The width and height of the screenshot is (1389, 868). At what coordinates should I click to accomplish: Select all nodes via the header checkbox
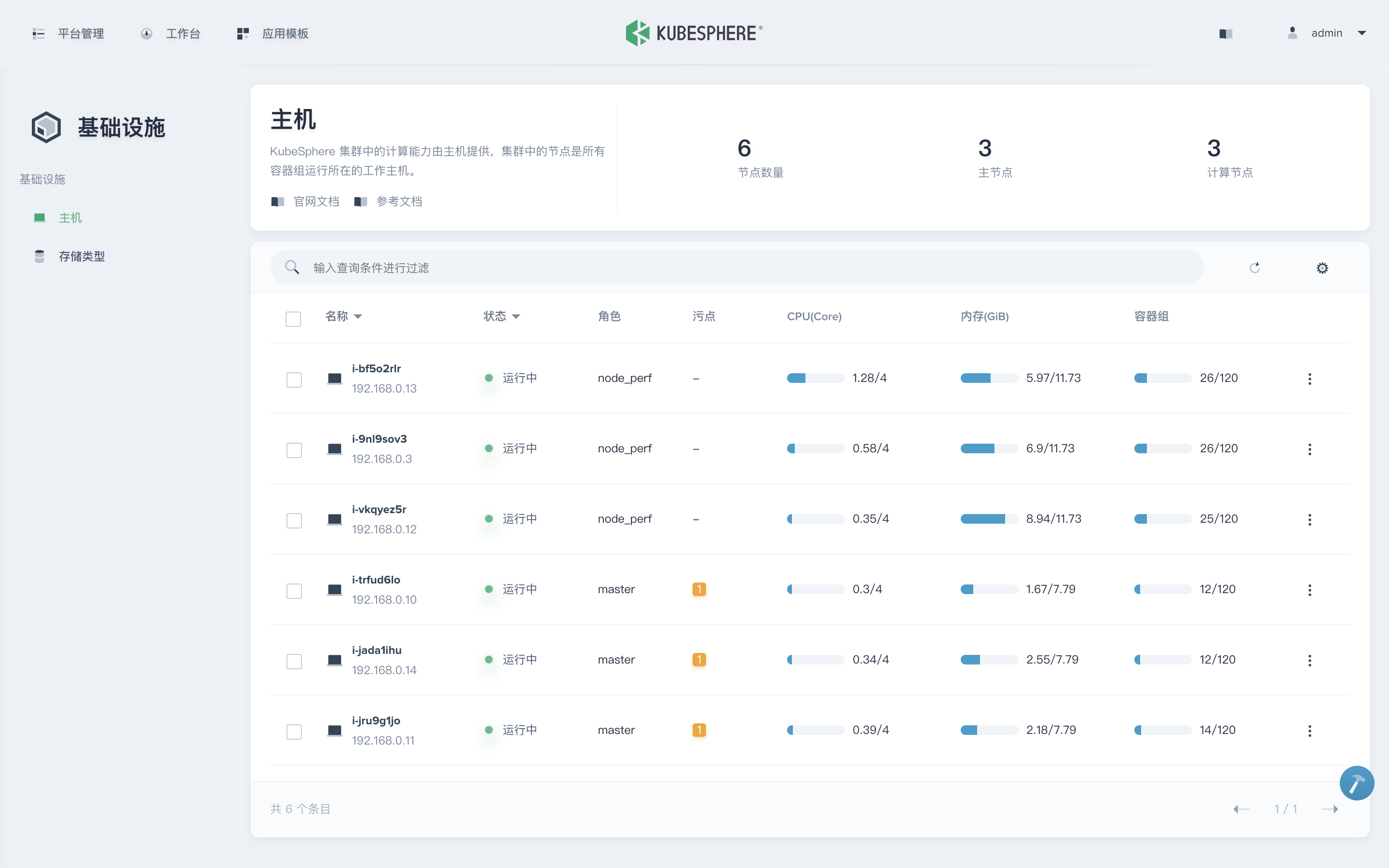[293, 319]
